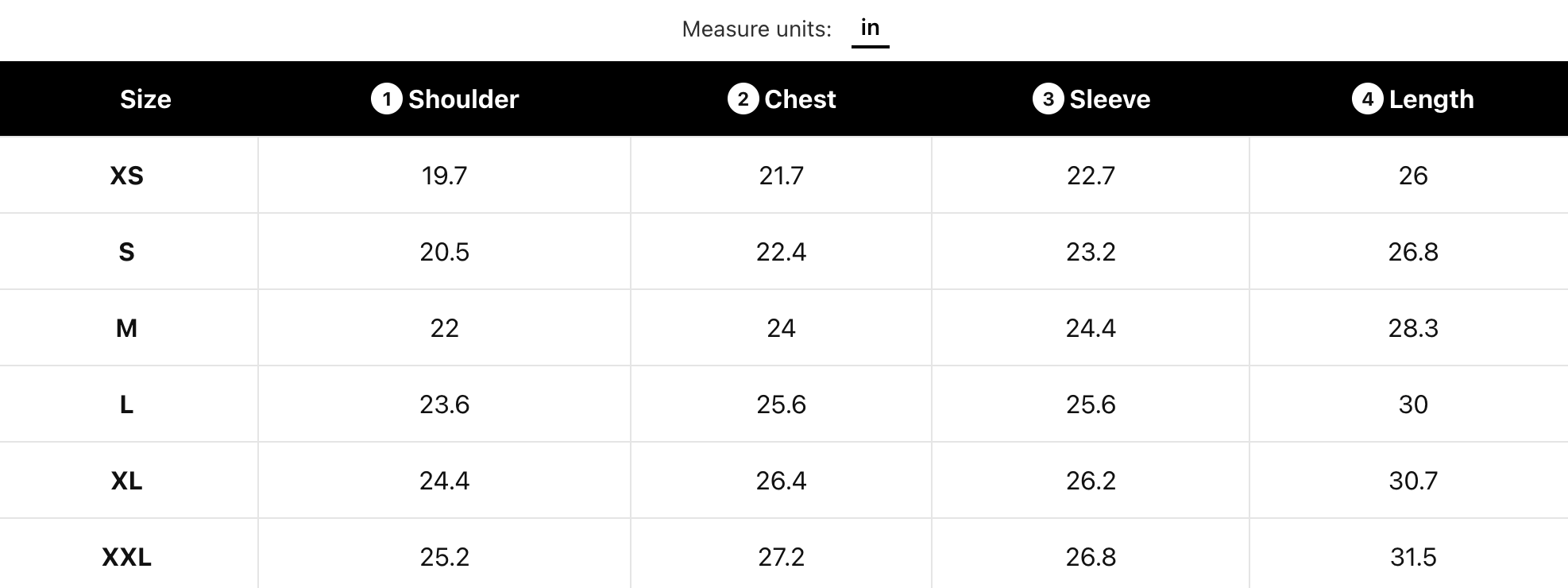Click the M chest value 24
The image size is (1568, 588).
point(781,328)
